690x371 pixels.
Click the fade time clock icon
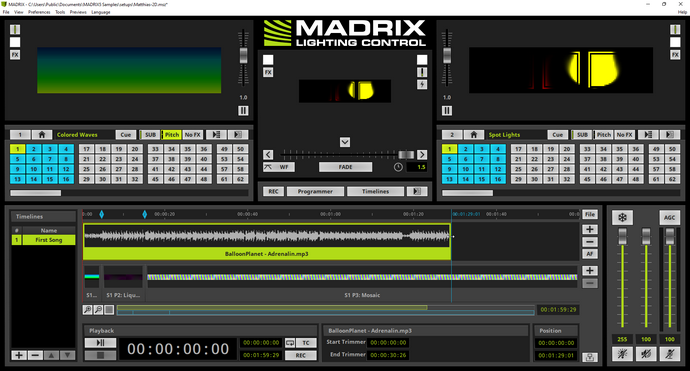click(398, 167)
